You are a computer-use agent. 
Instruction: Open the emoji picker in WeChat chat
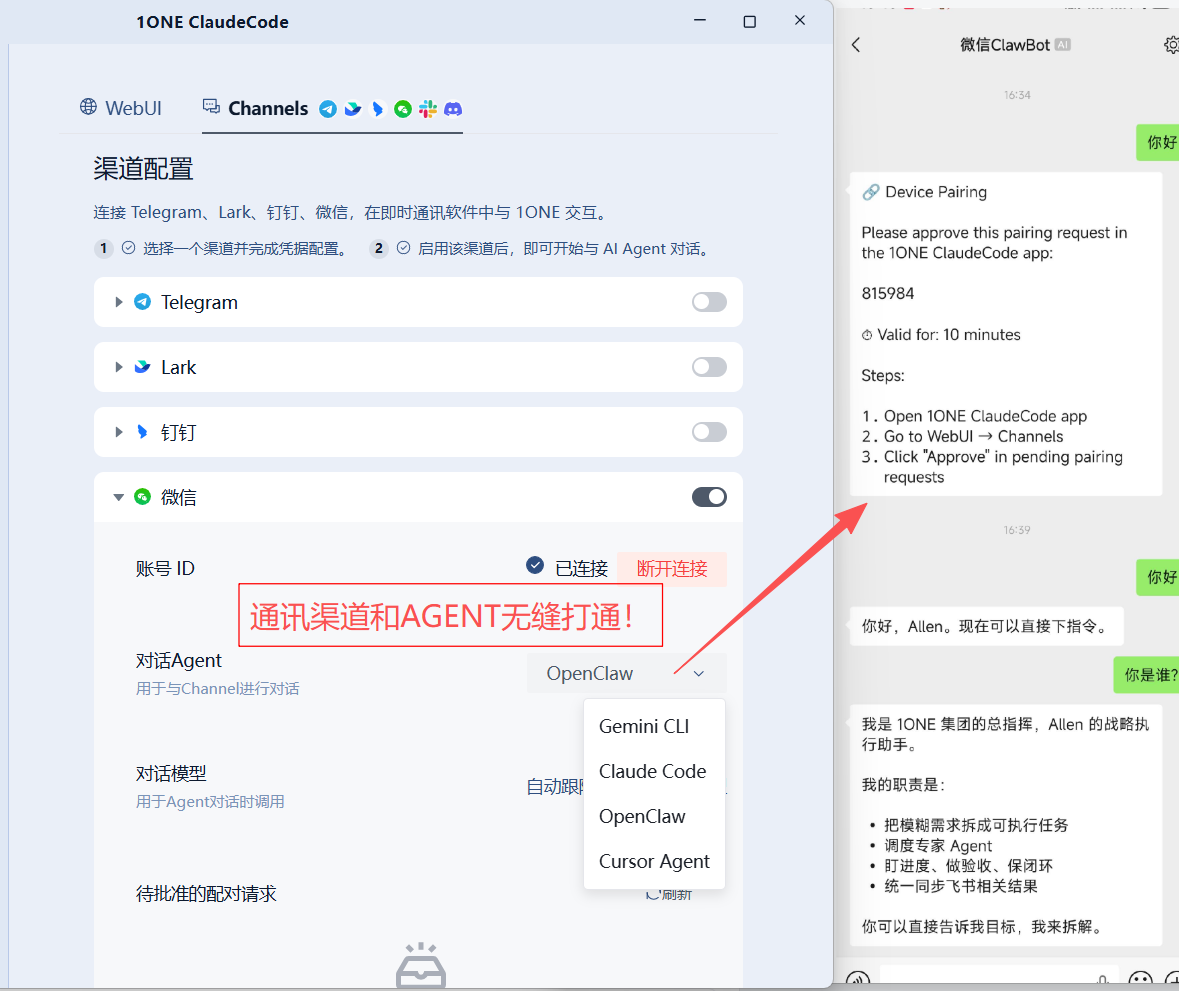click(x=1140, y=980)
